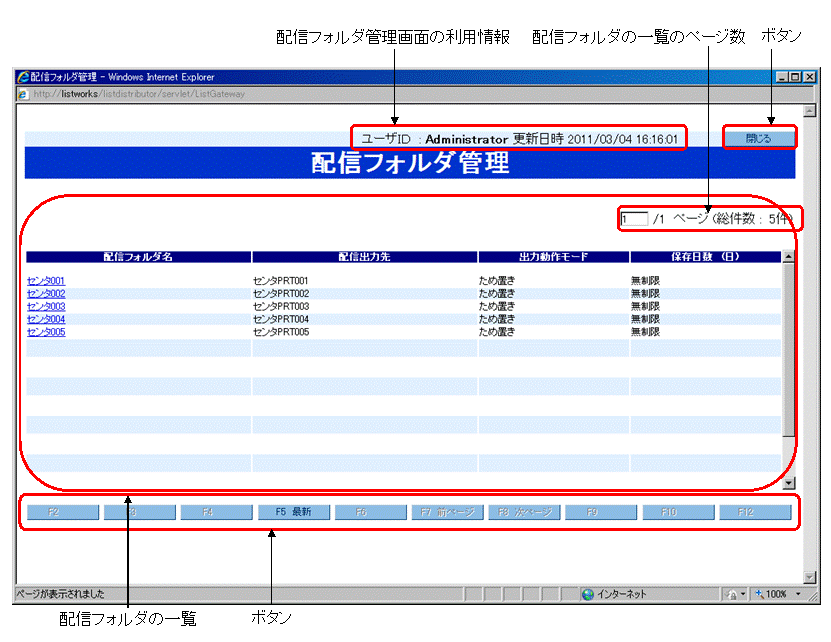831x642 pixels.
Task: Click the 配信フォルダ名 column header
Action: point(138,257)
